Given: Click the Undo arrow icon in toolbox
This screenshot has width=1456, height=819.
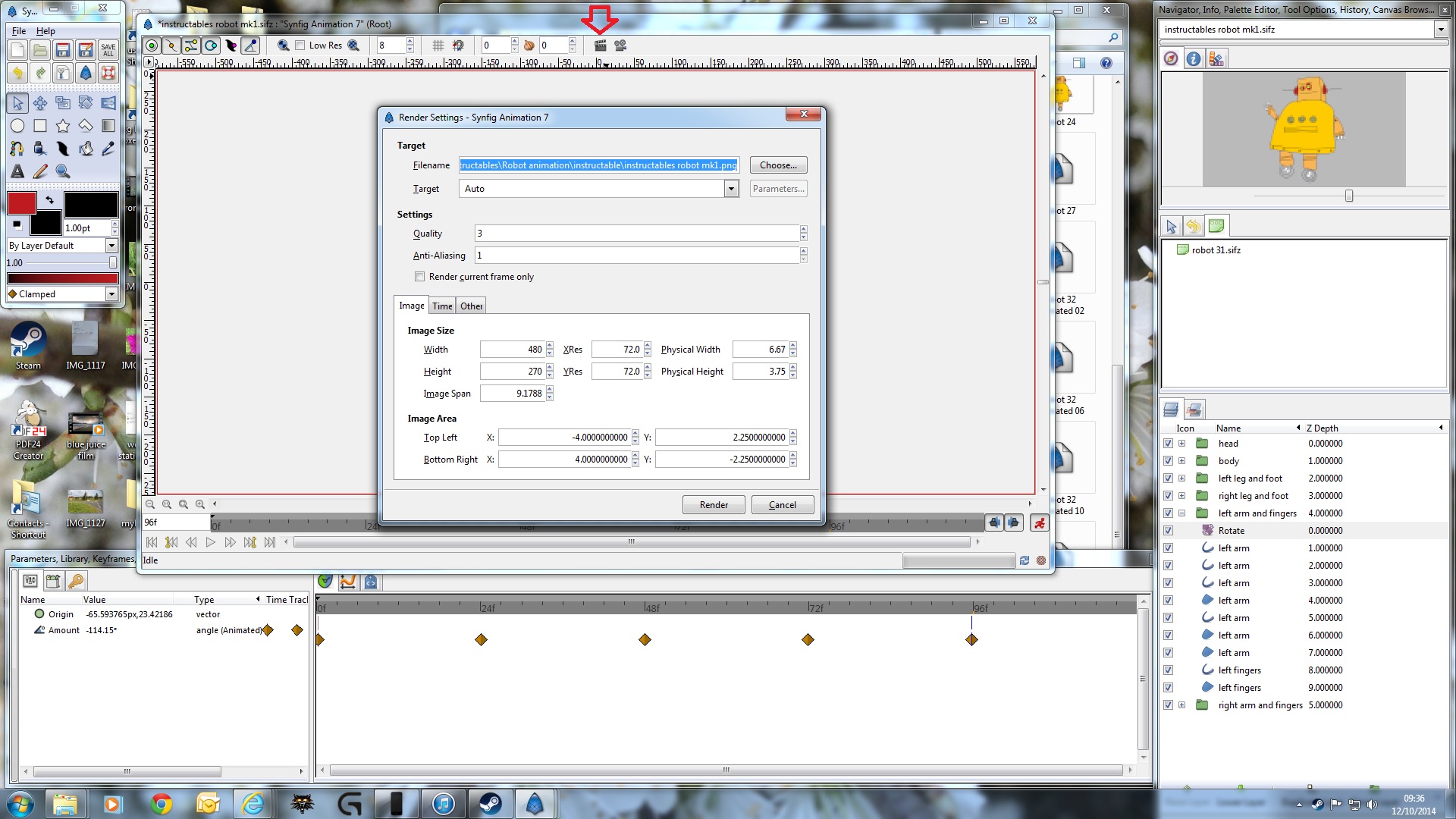Looking at the screenshot, I should (17, 73).
